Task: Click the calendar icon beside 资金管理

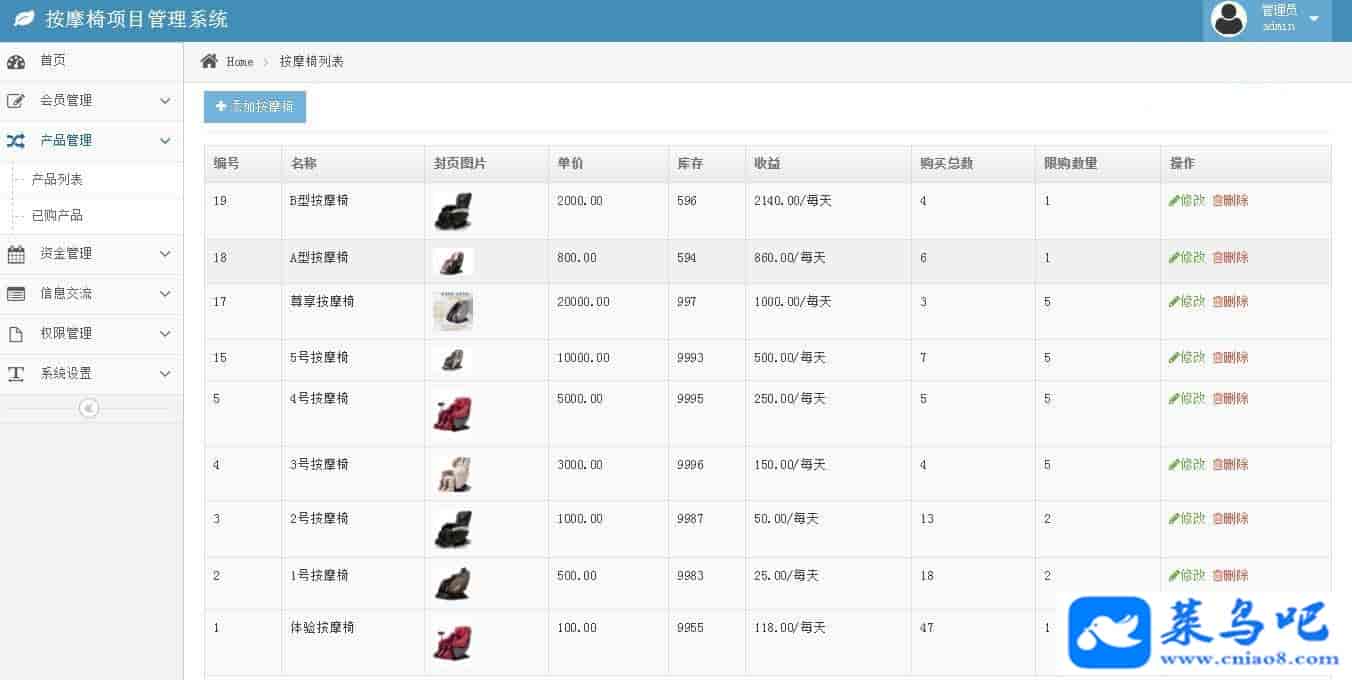Action: (16, 254)
